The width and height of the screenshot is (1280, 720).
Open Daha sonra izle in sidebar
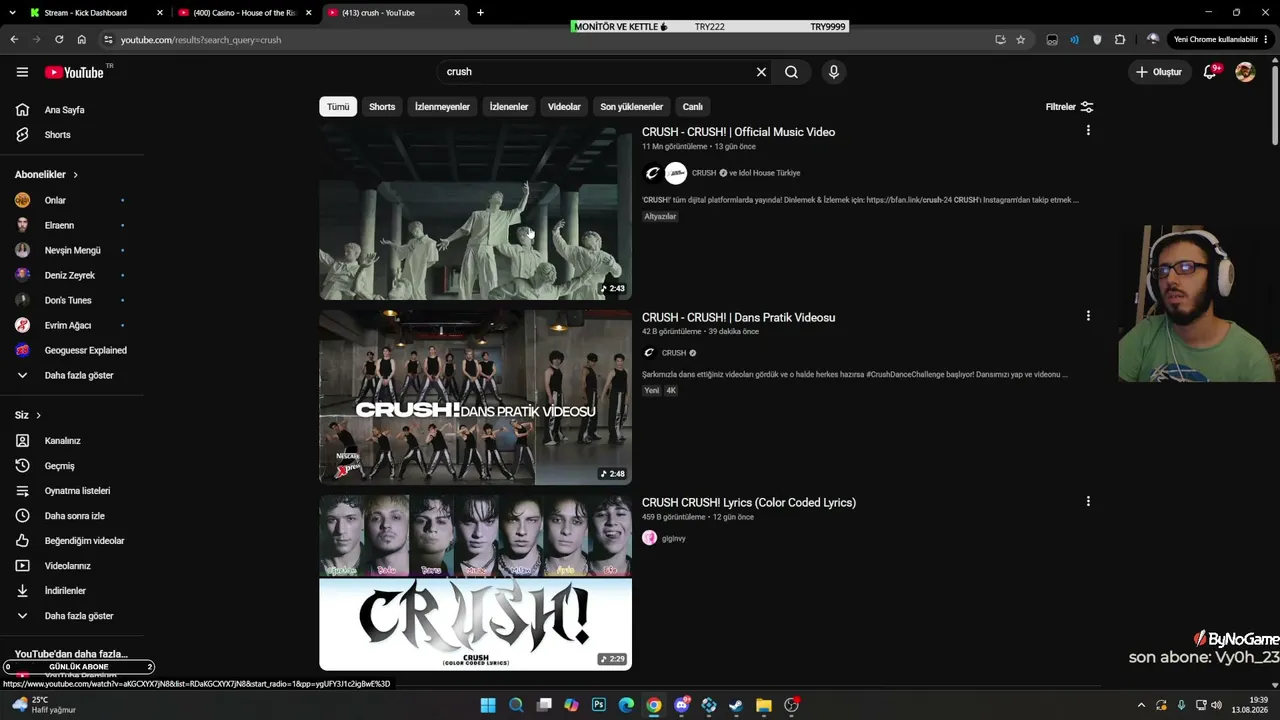[x=72, y=516]
